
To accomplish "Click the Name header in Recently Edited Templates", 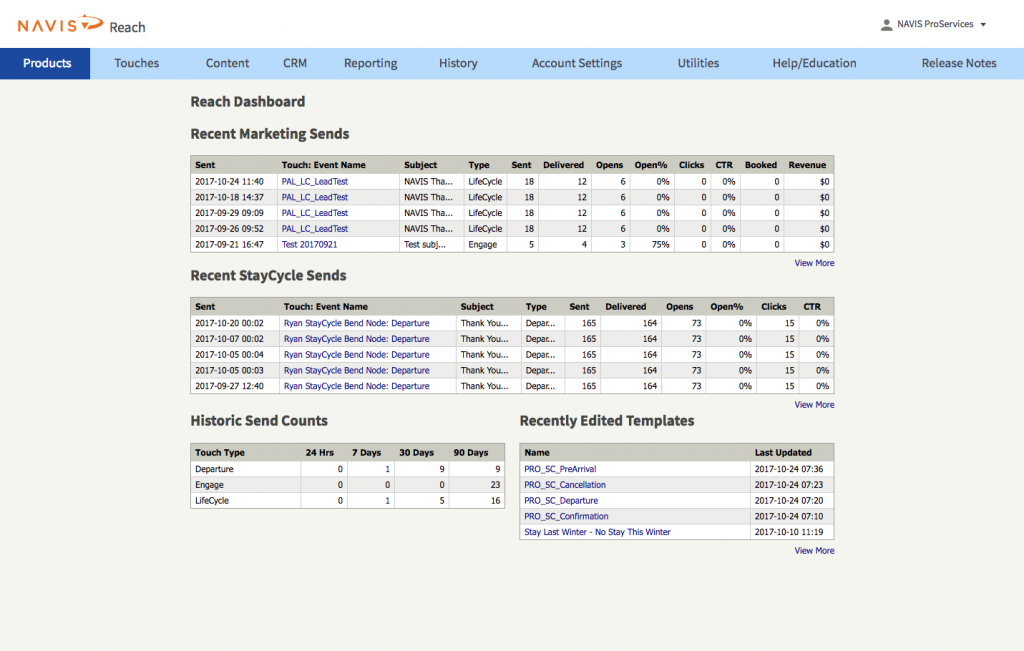I will (537, 453).
